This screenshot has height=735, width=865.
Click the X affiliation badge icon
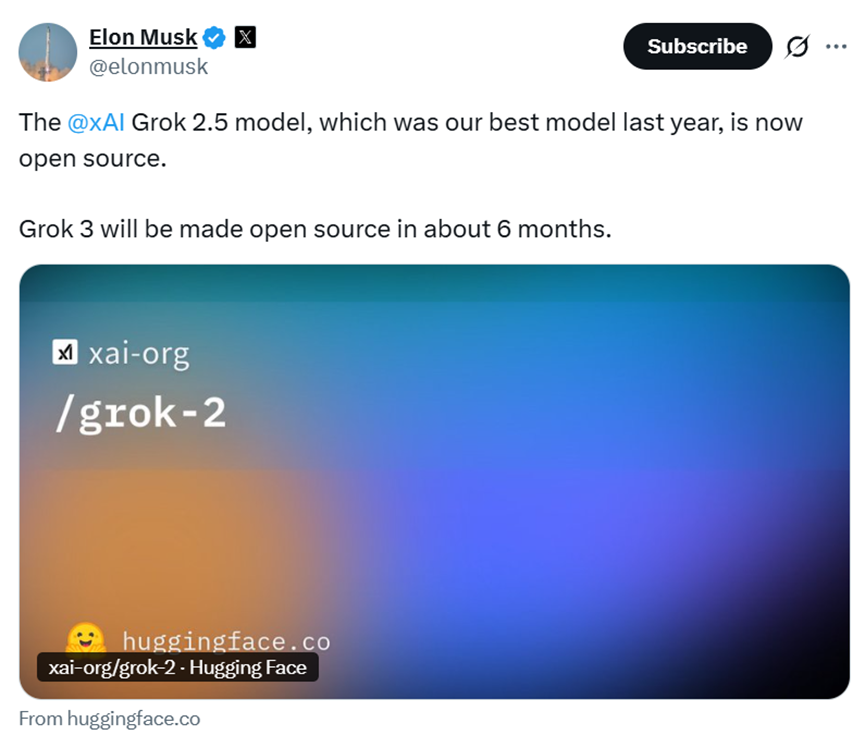tap(245, 38)
